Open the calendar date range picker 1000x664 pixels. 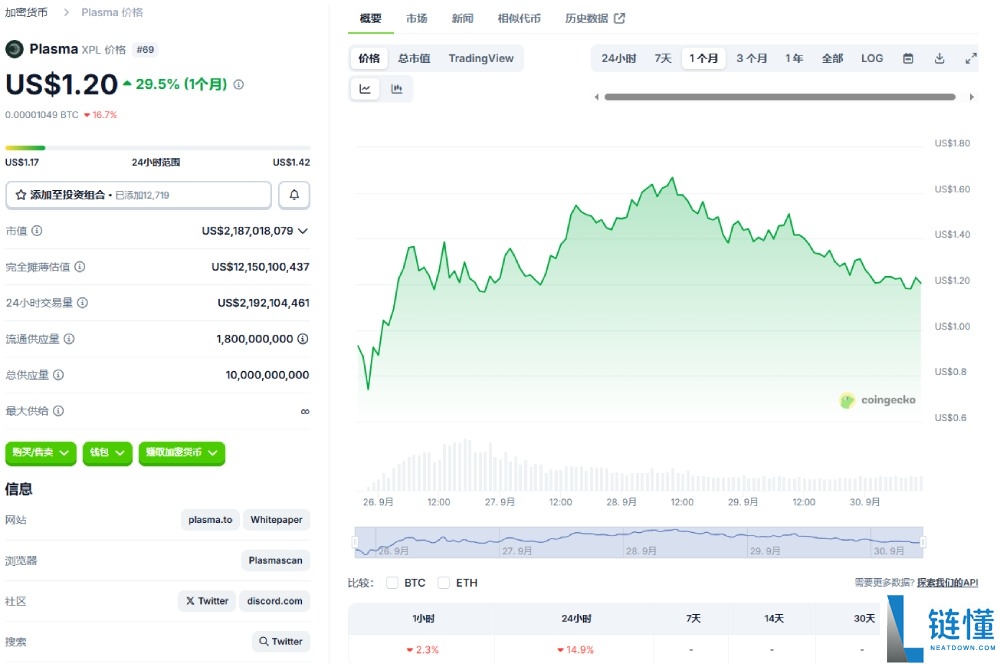pos(908,58)
